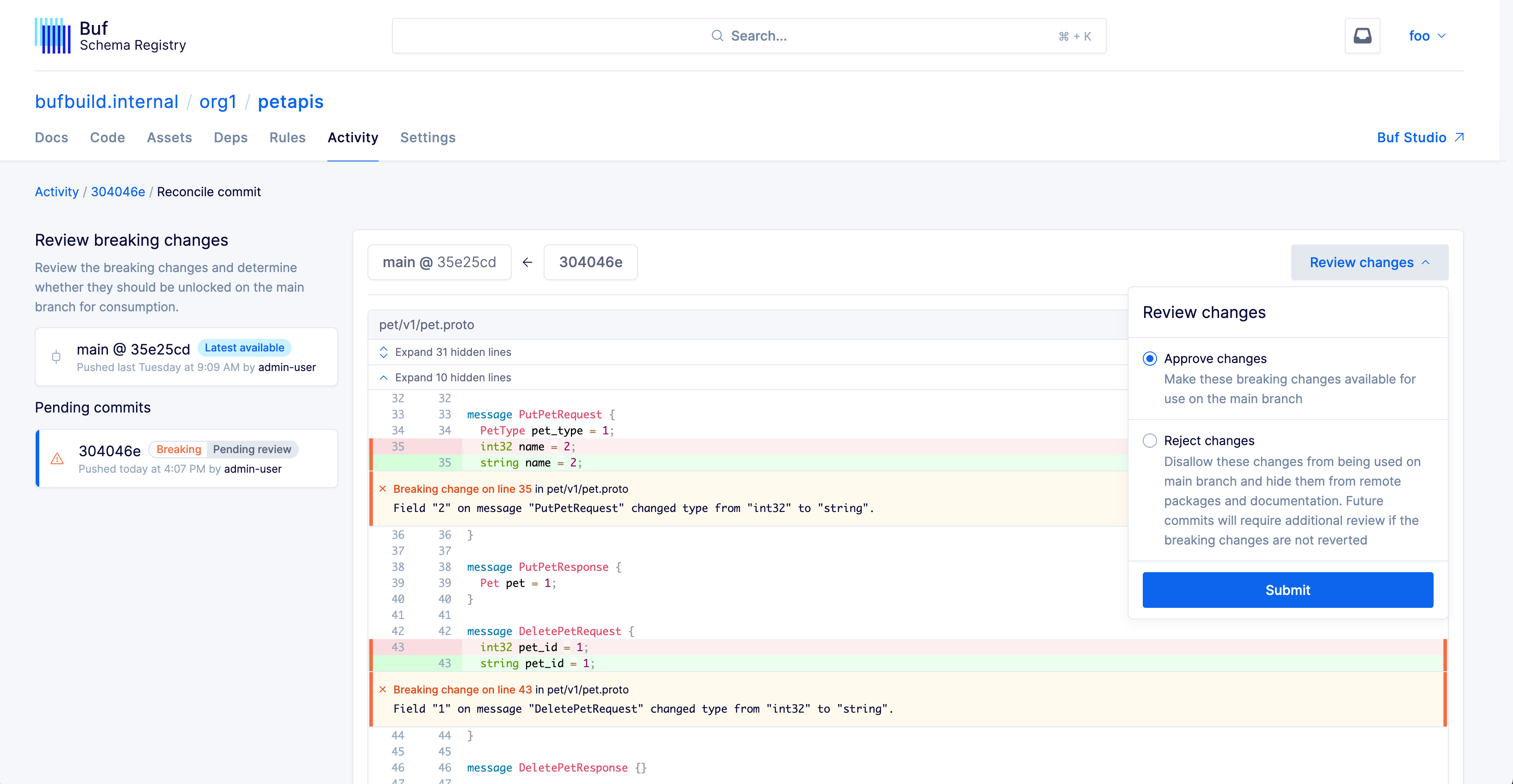Screen dimensions: 1513x784
Task: Open the petapis repository link
Action: [291, 102]
